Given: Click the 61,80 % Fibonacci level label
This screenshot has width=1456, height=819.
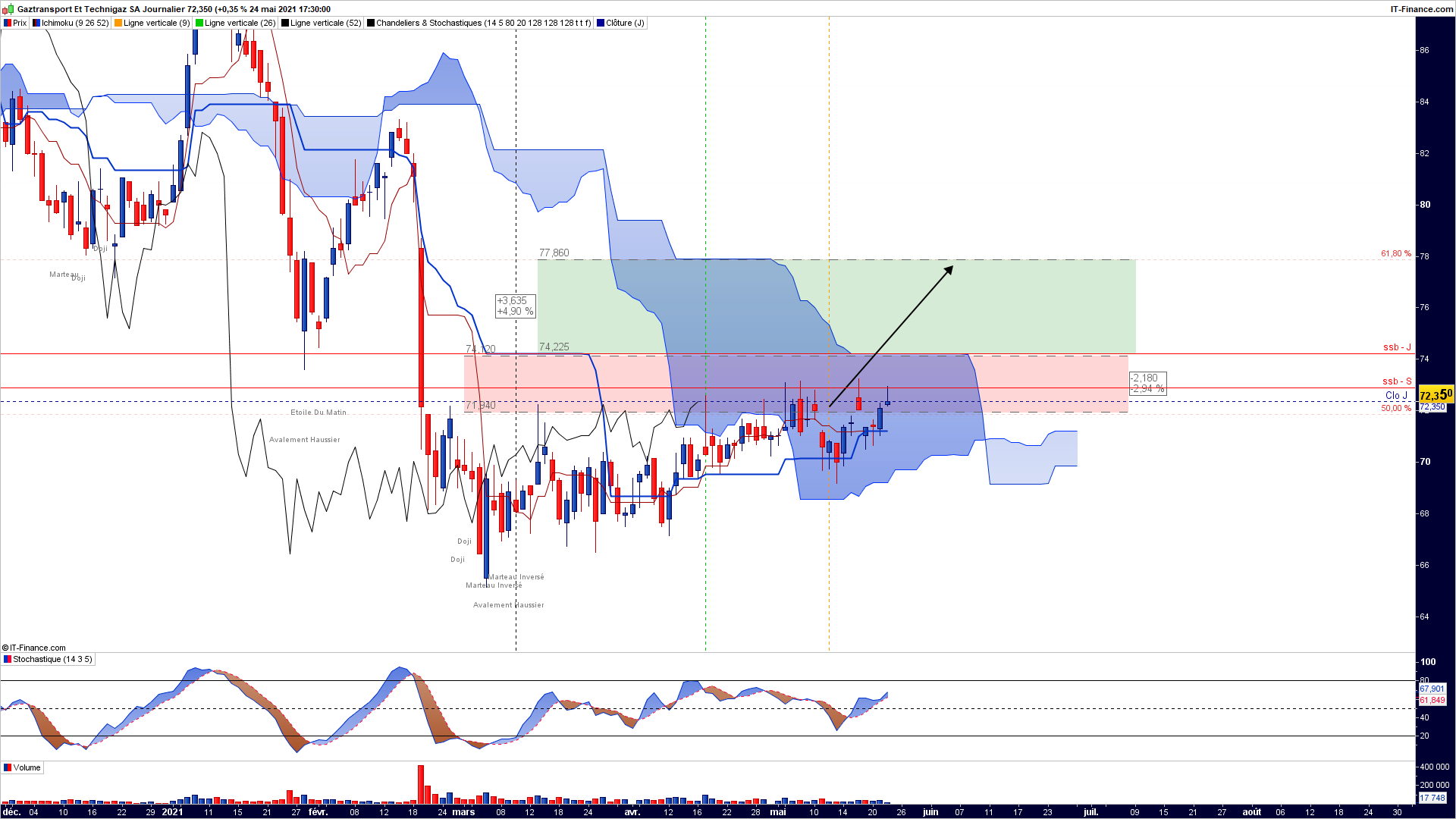Looking at the screenshot, I should [x=1396, y=254].
